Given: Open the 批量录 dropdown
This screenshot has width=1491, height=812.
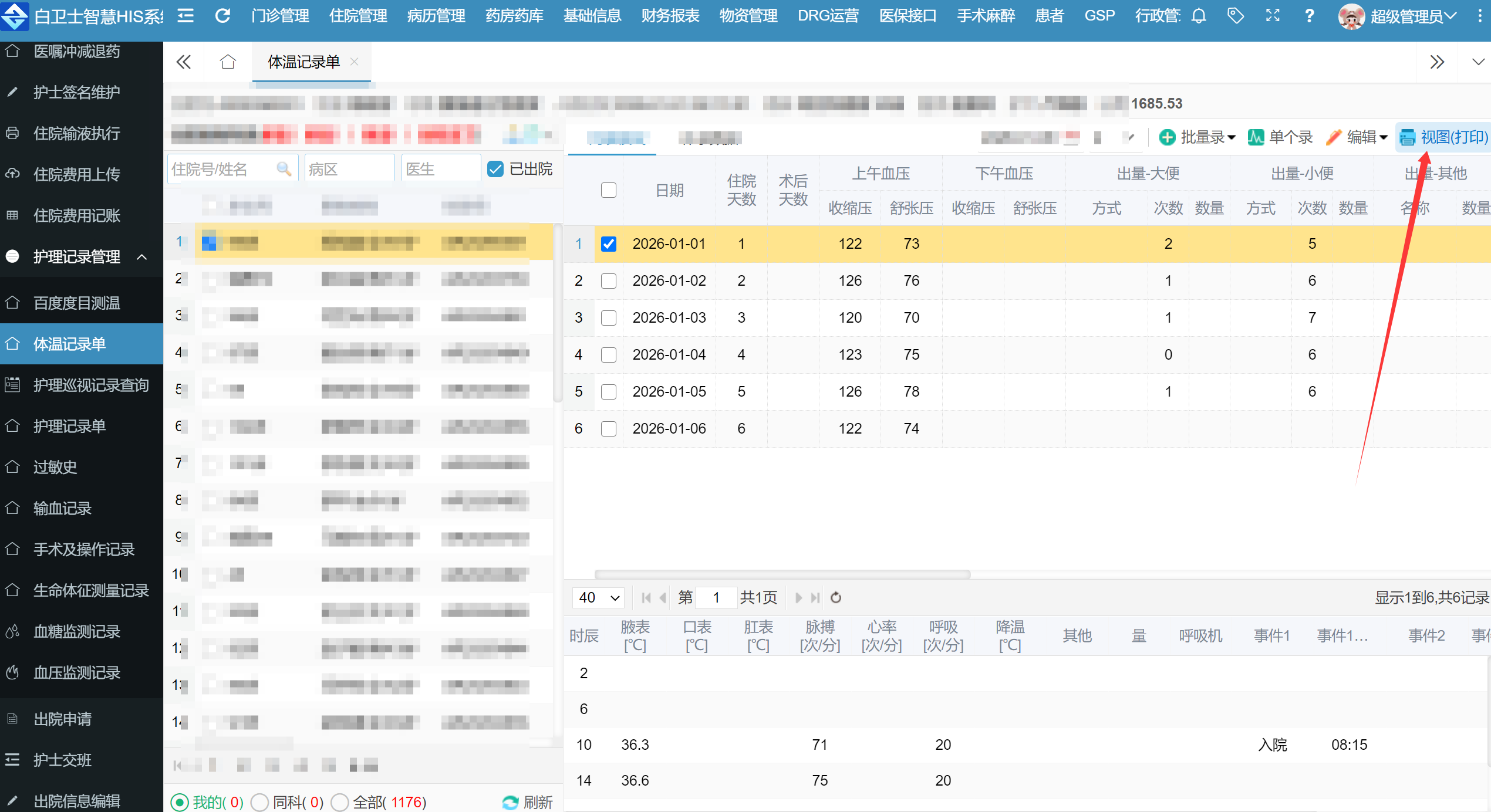Looking at the screenshot, I should coord(1197,137).
